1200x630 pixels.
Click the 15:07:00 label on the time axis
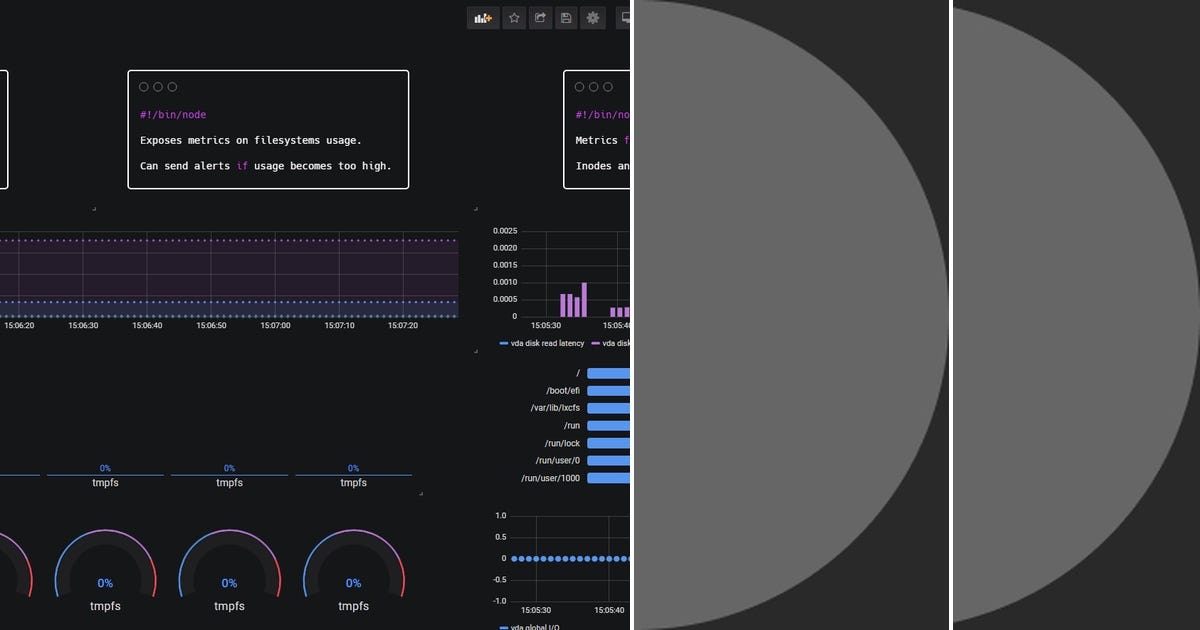pos(275,325)
